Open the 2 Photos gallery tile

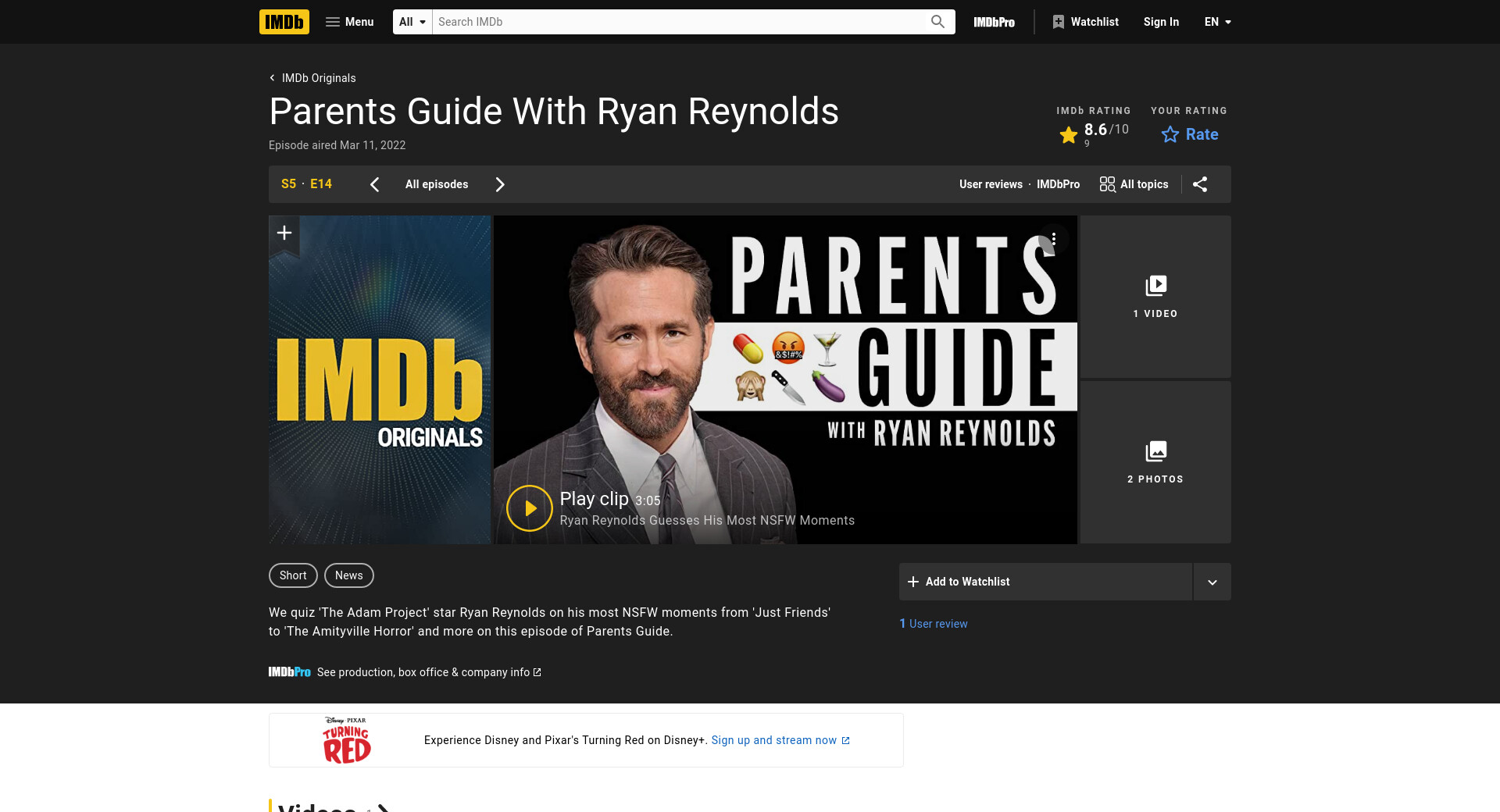click(1155, 462)
